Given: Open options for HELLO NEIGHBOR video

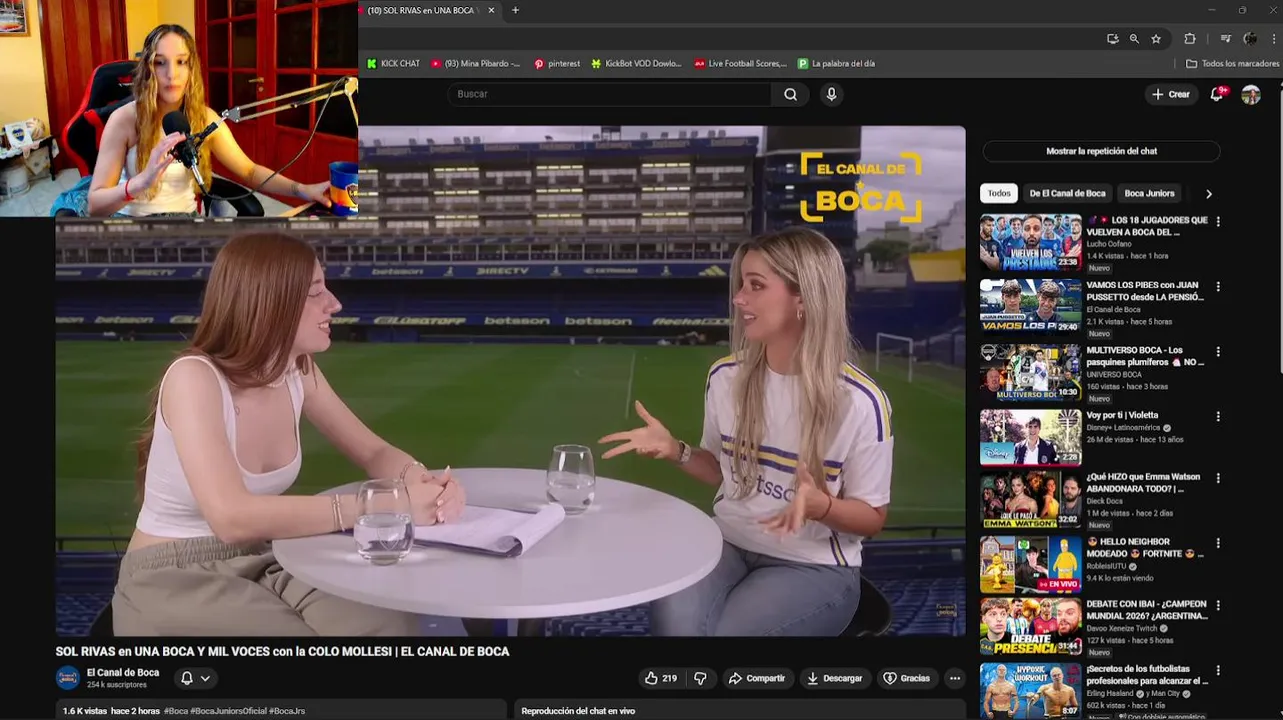Looking at the screenshot, I should [1217, 543].
